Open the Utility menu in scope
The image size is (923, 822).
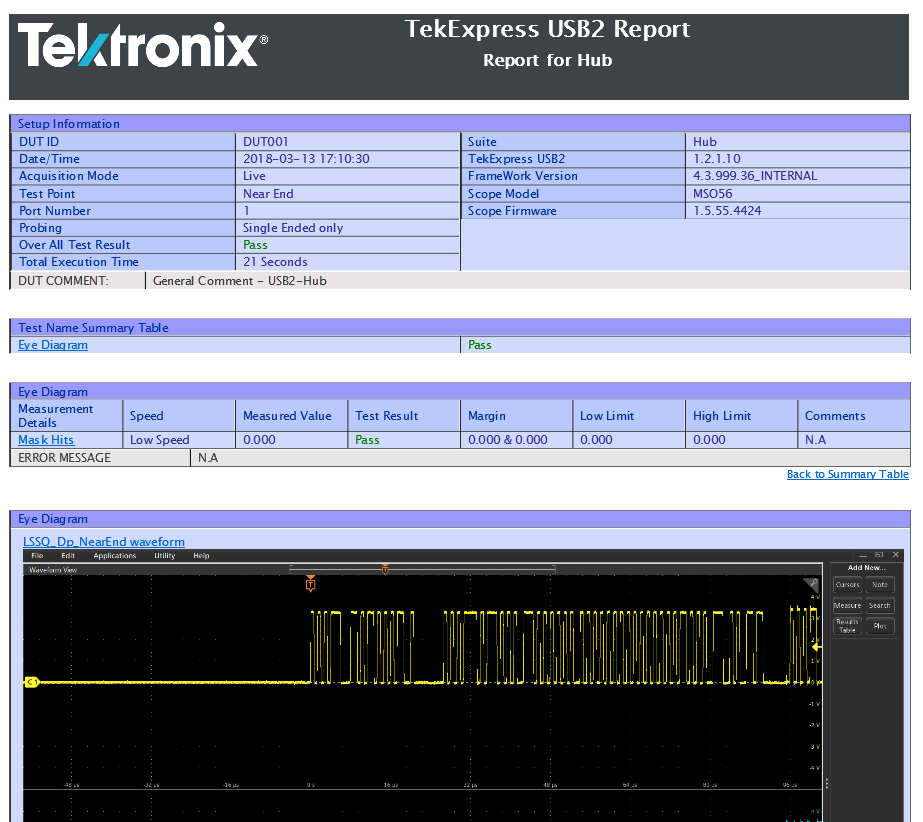click(164, 555)
